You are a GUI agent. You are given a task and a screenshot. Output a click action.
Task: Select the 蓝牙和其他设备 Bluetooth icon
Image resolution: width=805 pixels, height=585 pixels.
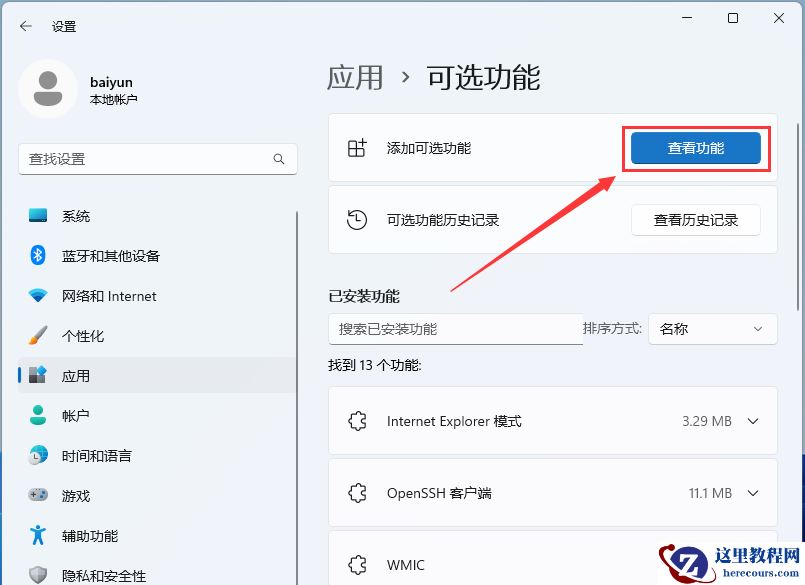[x=36, y=256]
